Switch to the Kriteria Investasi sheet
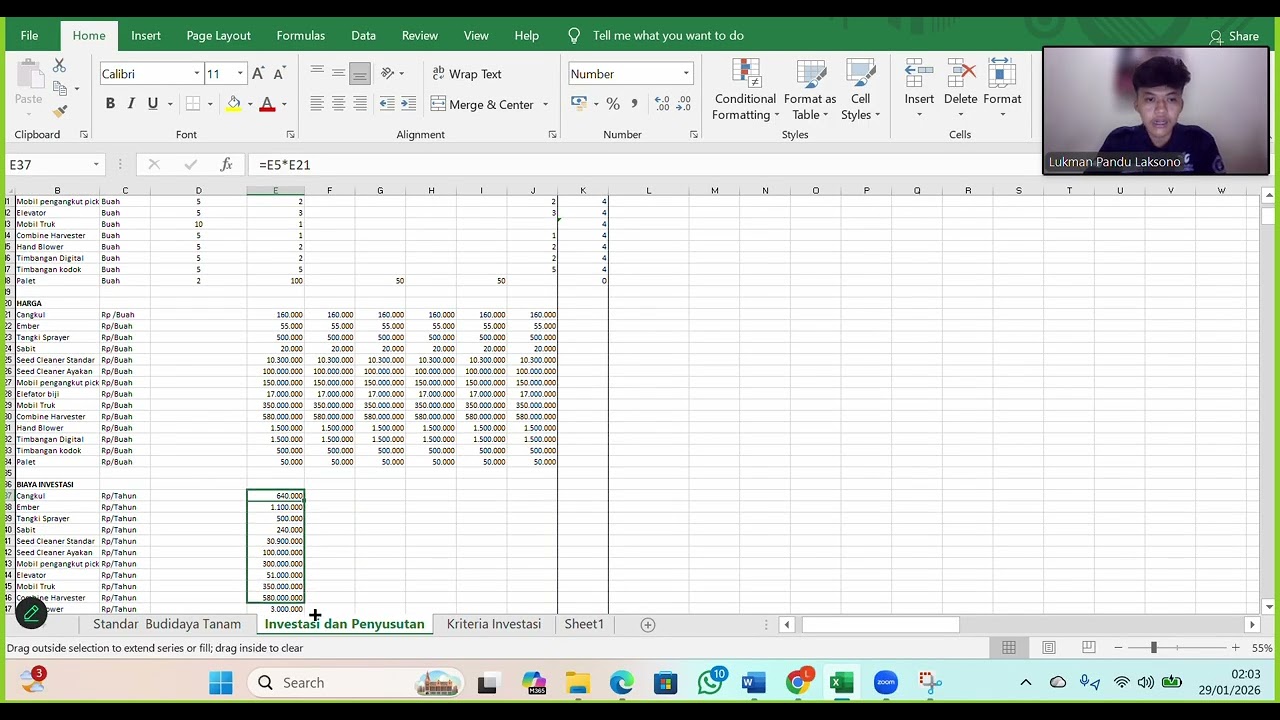The height and width of the screenshot is (720, 1280). pos(494,624)
